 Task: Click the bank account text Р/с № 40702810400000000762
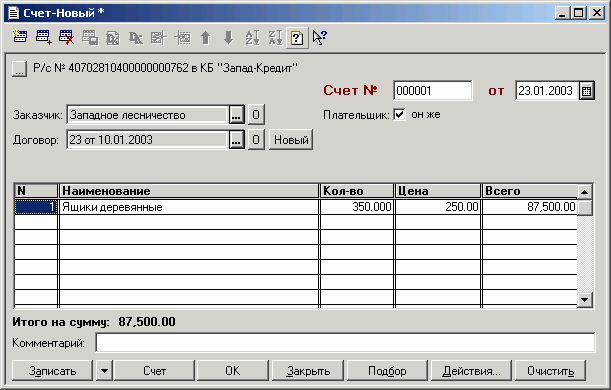[x=111, y=68]
